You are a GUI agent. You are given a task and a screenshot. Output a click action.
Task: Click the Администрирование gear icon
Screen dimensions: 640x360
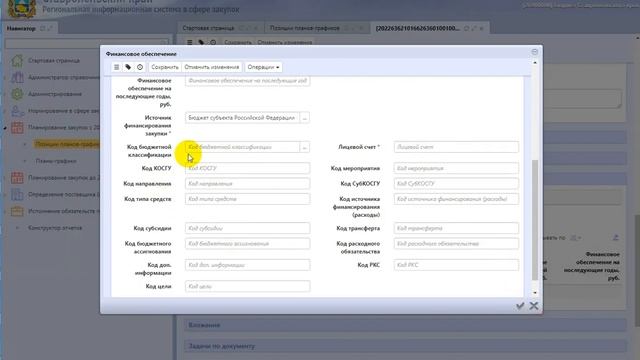click(x=17, y=94)
